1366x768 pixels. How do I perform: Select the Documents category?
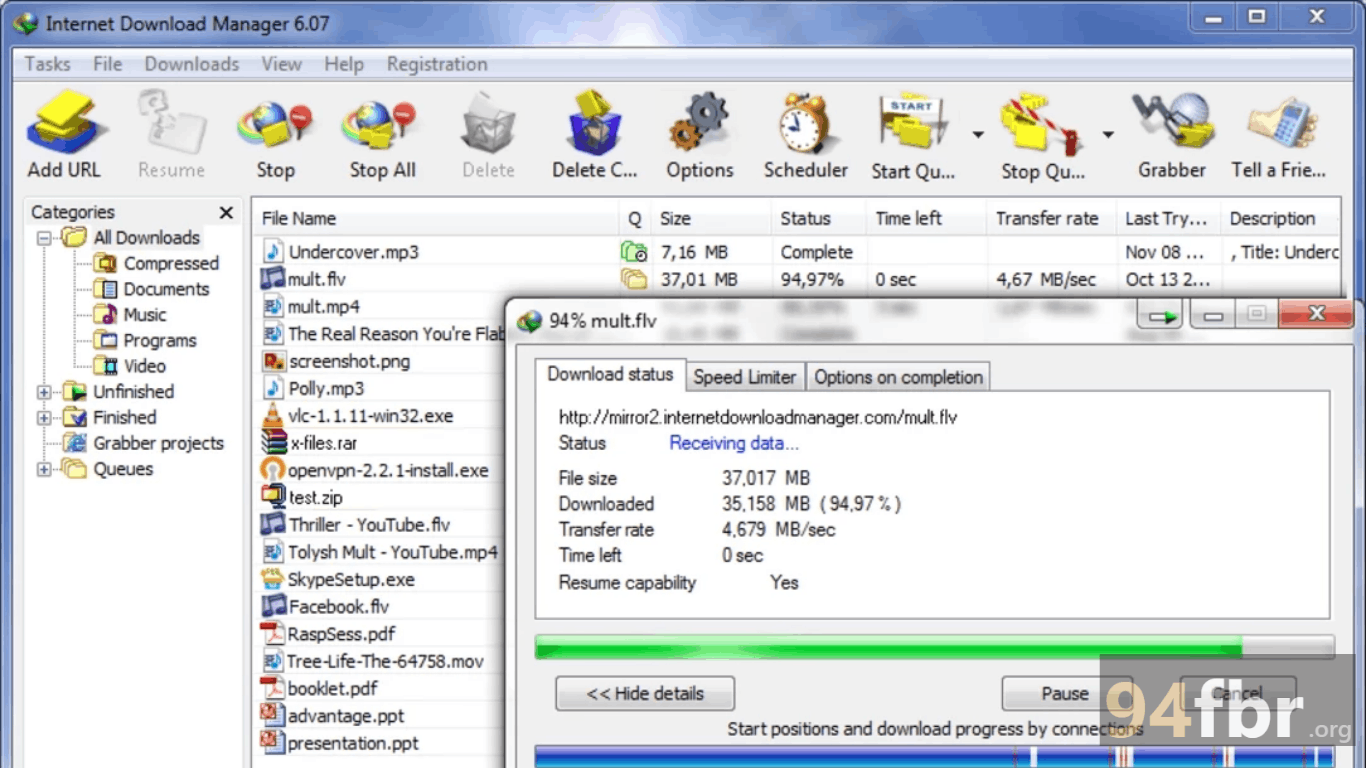point(166,289)
